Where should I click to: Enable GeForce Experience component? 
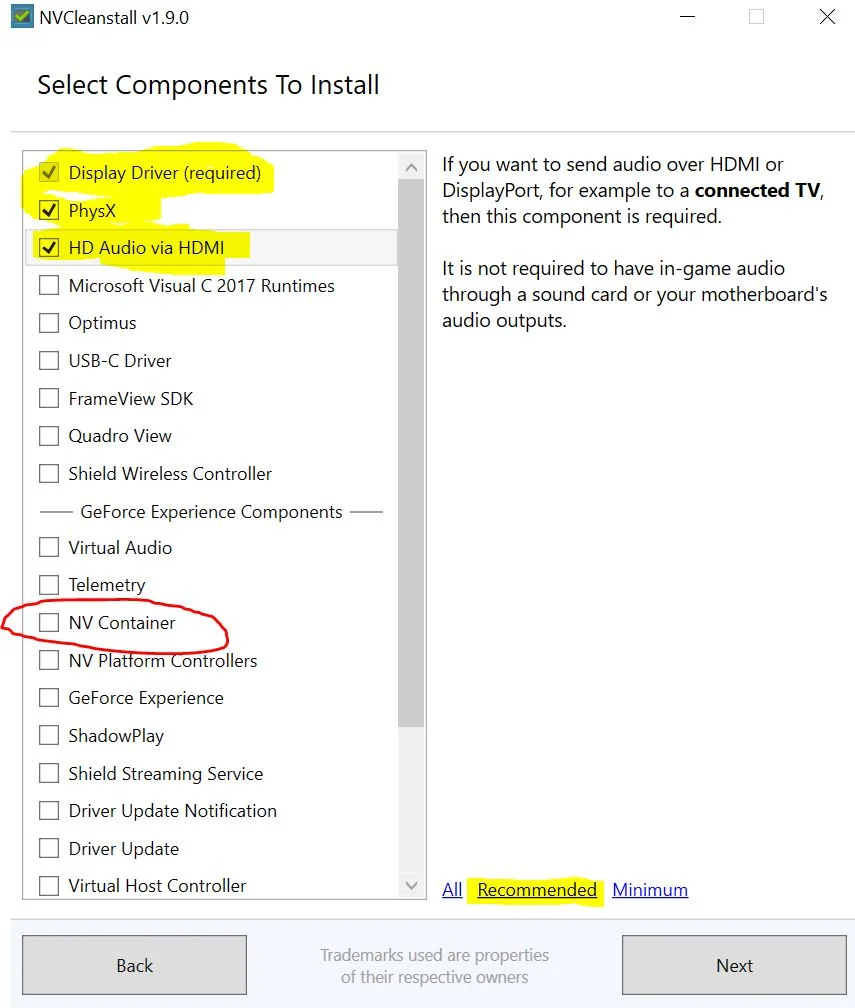tap(49, 698)
